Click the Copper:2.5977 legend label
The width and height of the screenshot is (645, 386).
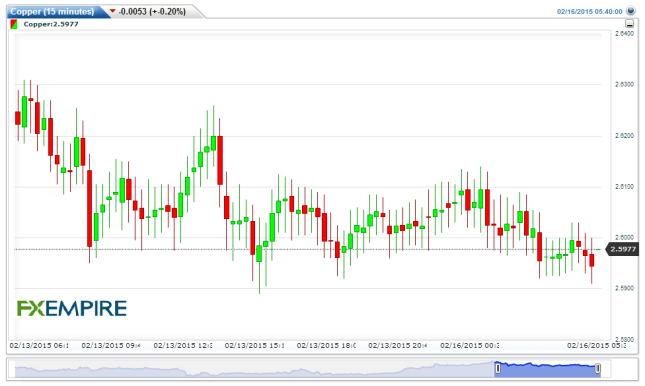(x=51, y=24)
